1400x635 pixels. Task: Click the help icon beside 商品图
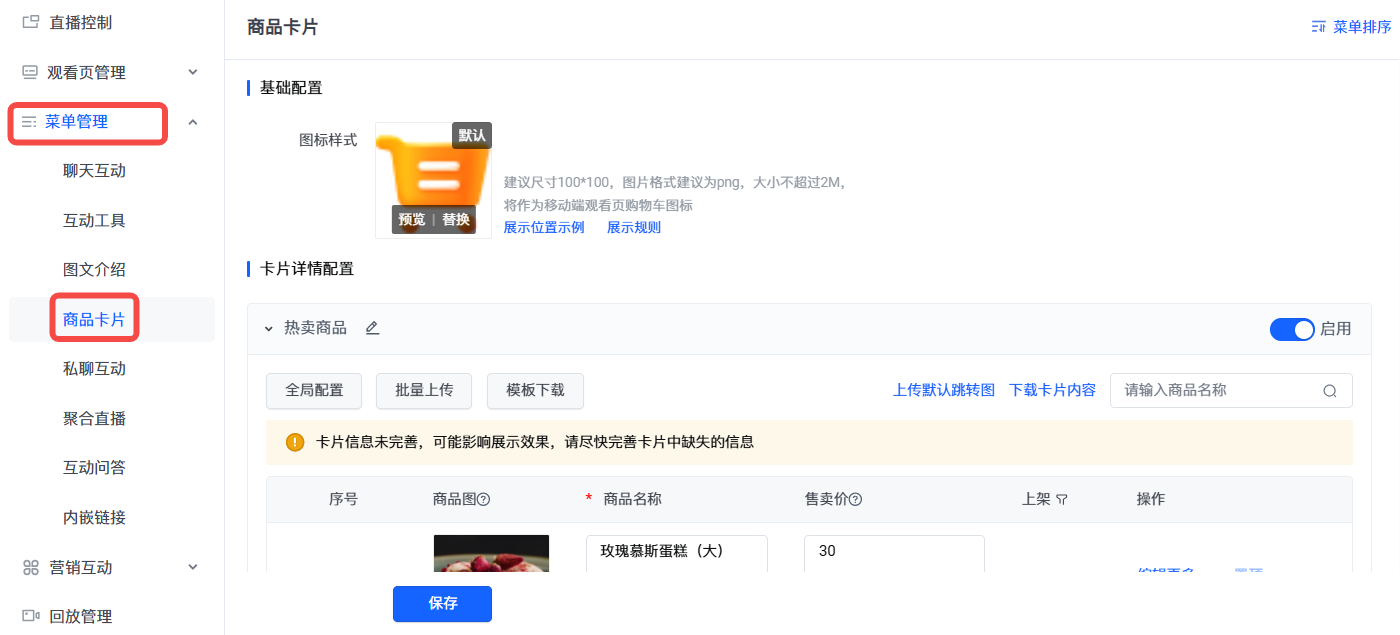coord(484,499)
